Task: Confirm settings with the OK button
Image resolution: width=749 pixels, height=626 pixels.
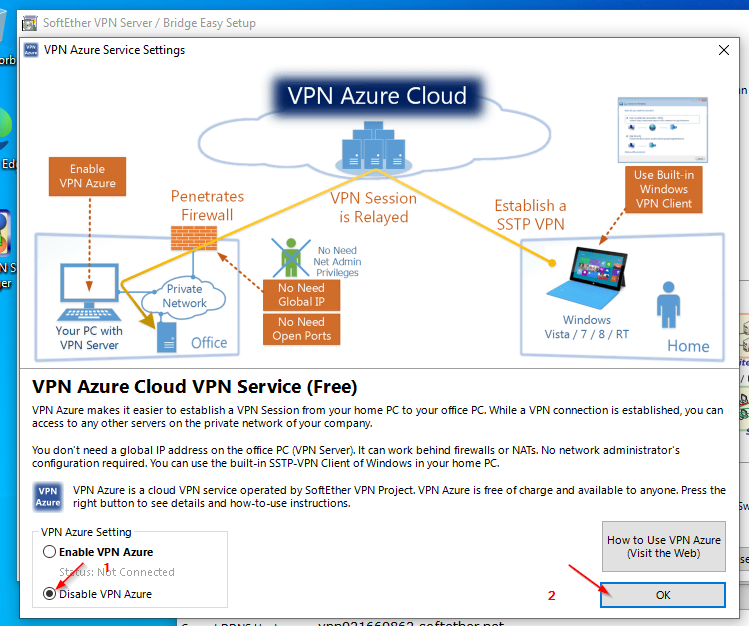Action: coord(663,595)
